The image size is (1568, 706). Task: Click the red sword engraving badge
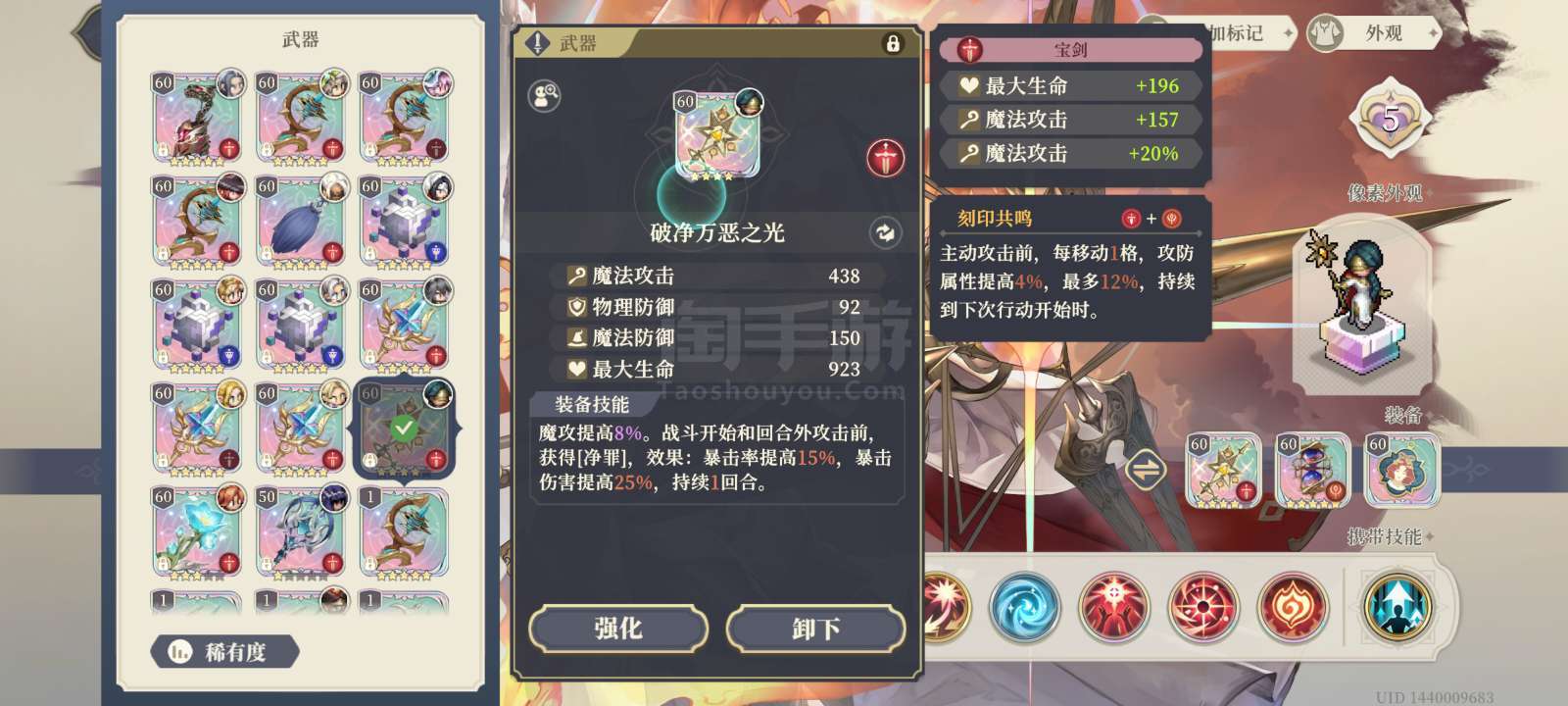[885, 158]
